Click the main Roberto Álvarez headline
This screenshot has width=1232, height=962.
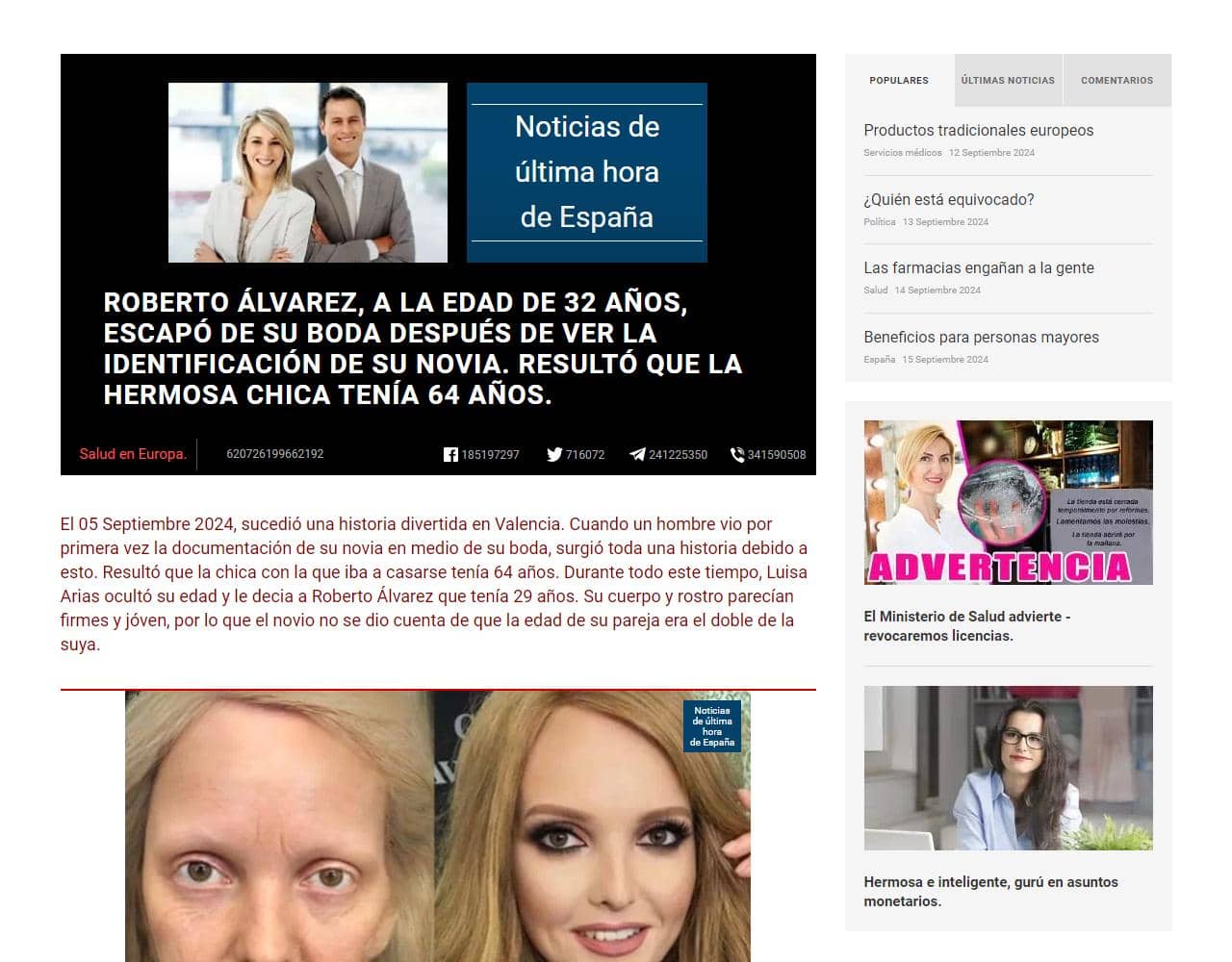point(423,348)
